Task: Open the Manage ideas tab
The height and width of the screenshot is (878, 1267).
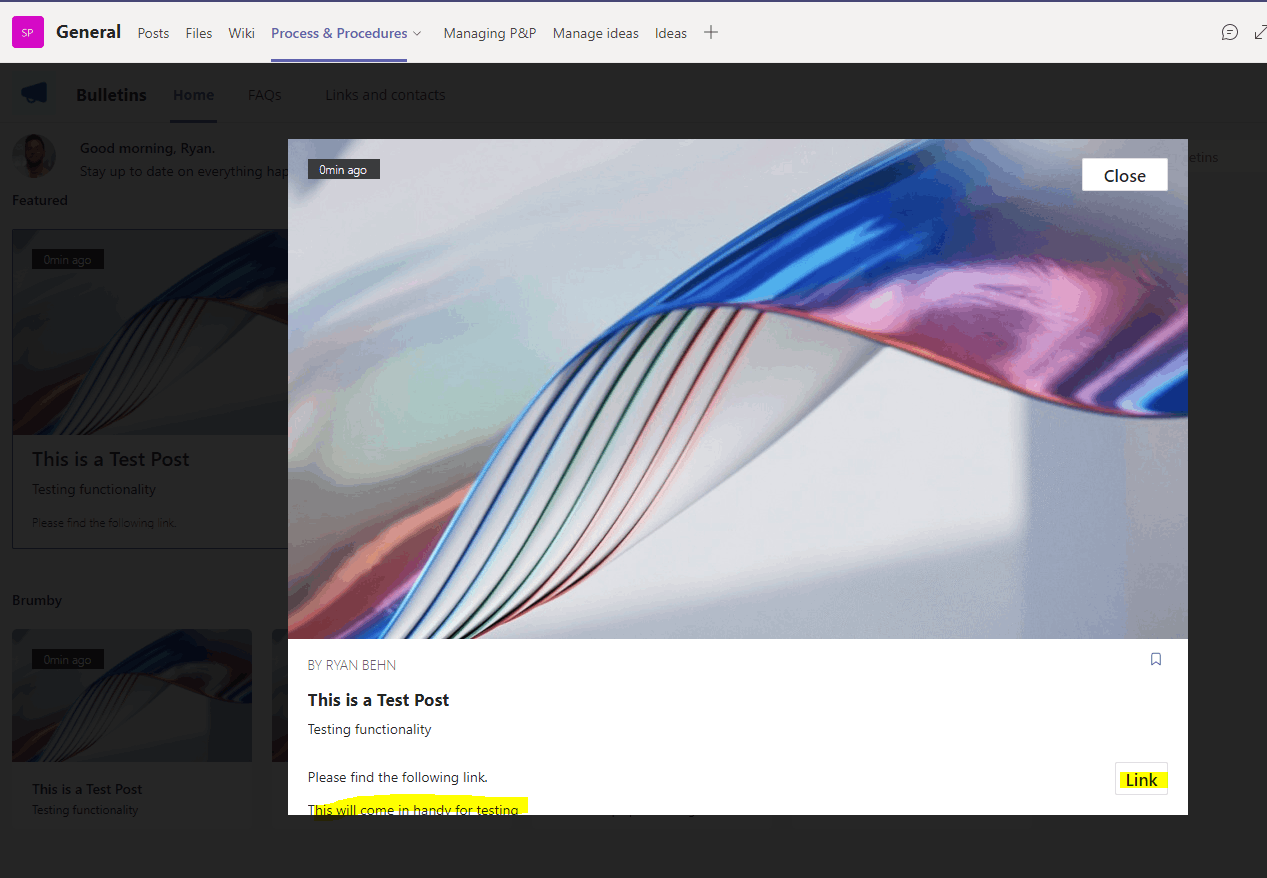Action: pyautogui.click(x=596, y=33)
